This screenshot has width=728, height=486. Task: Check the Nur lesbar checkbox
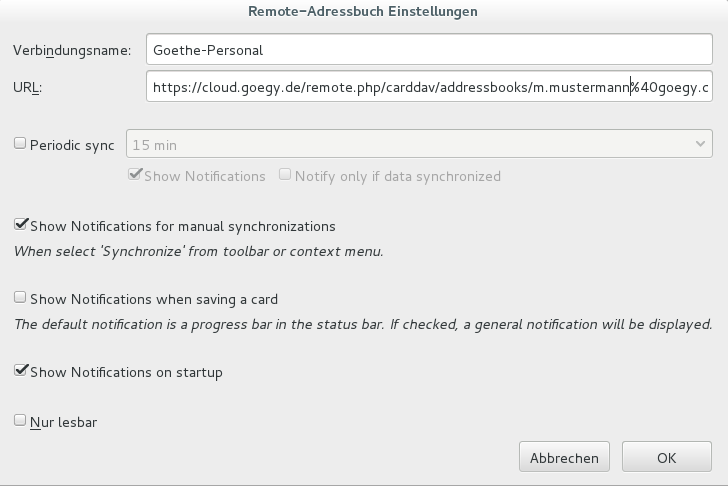[x=20, y=421]
